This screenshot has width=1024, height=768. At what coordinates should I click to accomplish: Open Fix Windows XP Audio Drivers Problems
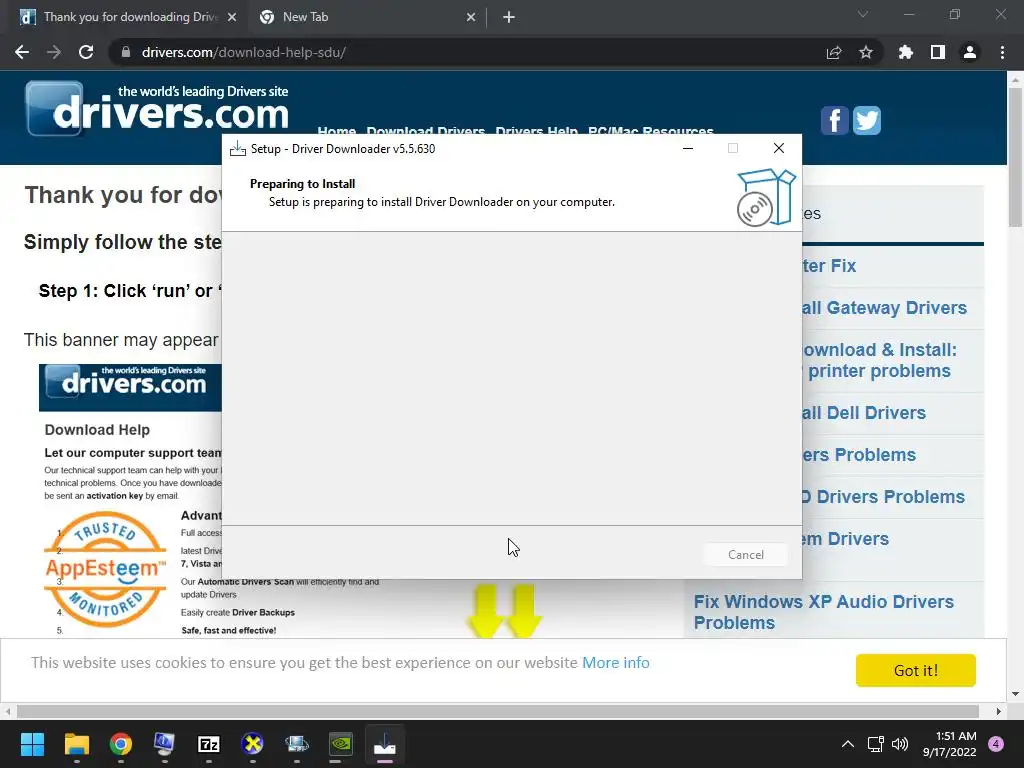pos(824,612)
